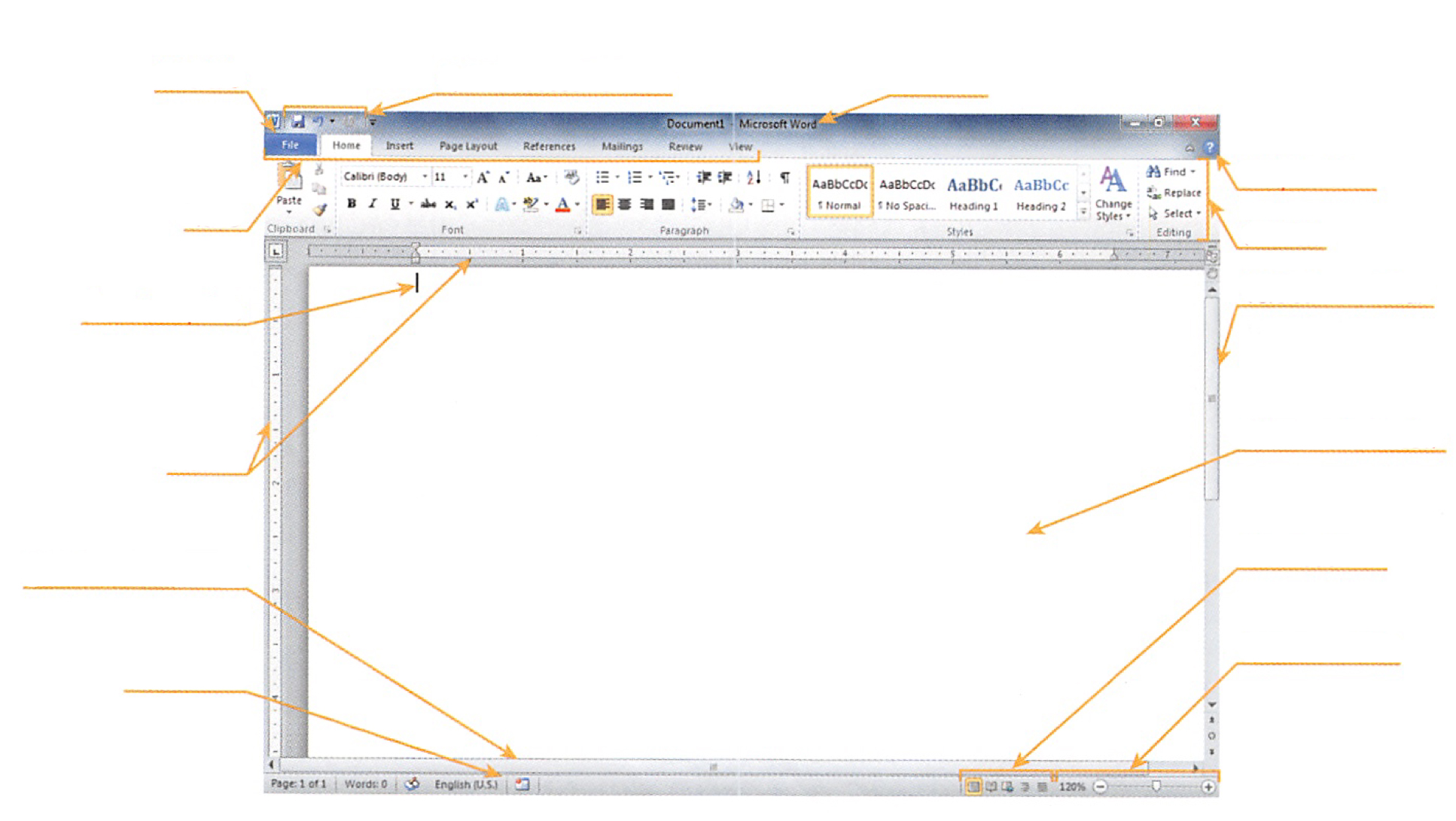The width and height of the screenshot is (1456, 821).
Task: Switch to the Insert tab
Action: pos(399,146)
